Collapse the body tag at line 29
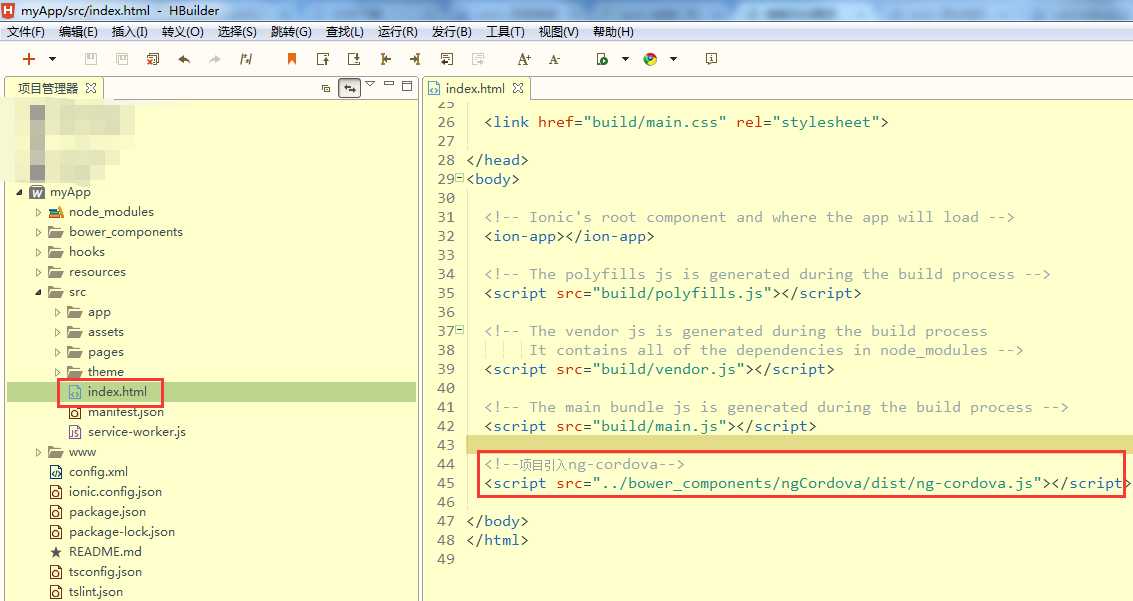Image resolution: width=1133 pixels, height=601 pixels. click(x=460, y=178)
